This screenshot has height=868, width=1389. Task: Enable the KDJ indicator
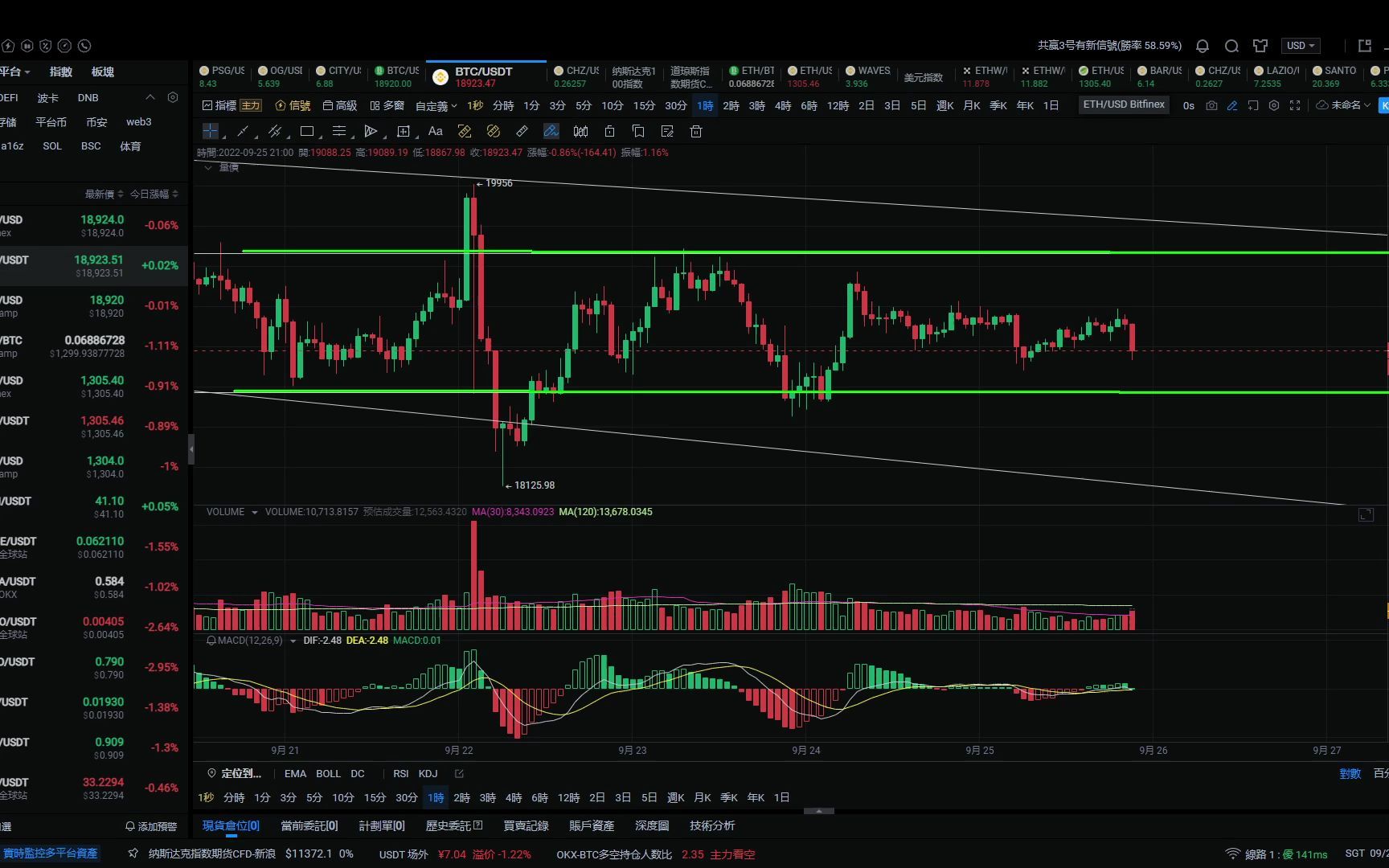428,773
